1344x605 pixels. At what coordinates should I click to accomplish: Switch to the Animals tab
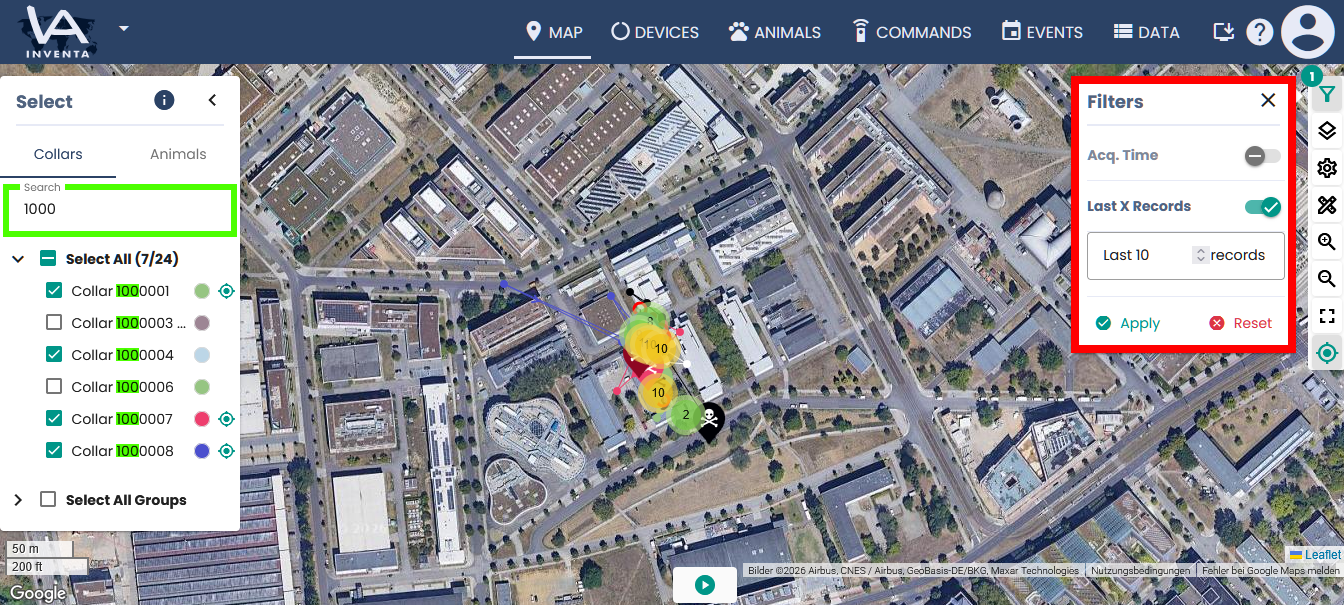coord(178,154)
